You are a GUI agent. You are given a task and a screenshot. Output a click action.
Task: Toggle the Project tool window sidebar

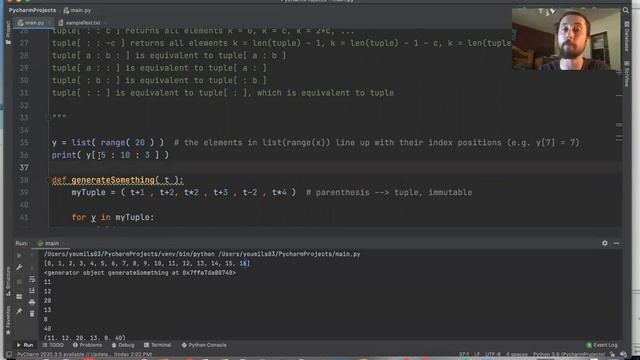click(8, 33)
